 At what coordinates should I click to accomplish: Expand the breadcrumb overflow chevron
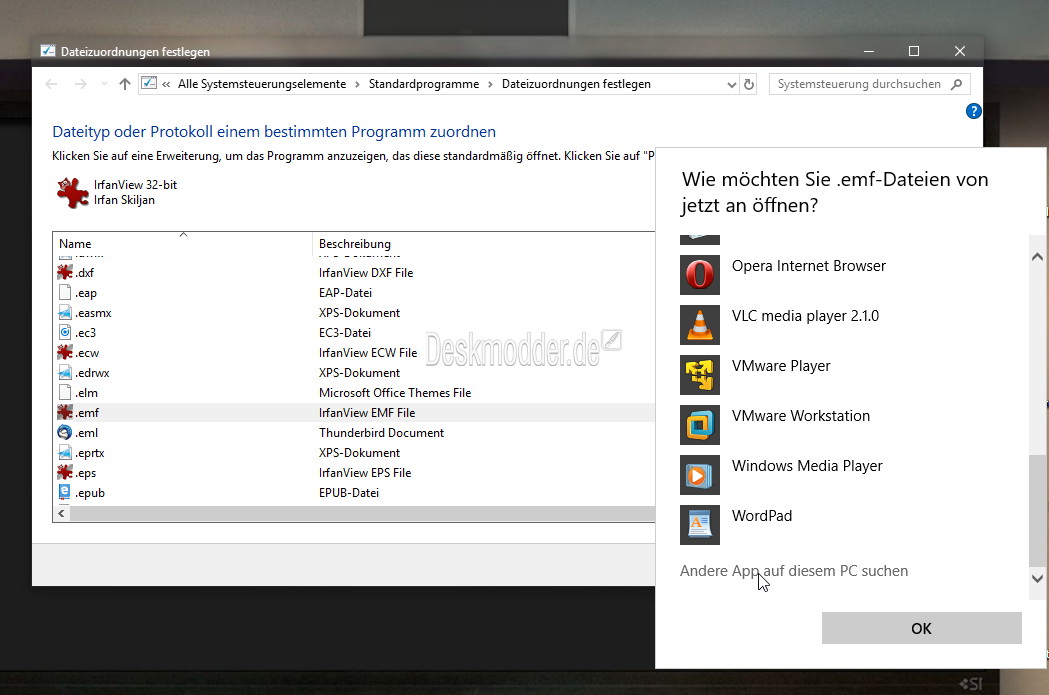click(x=166, y=84)
